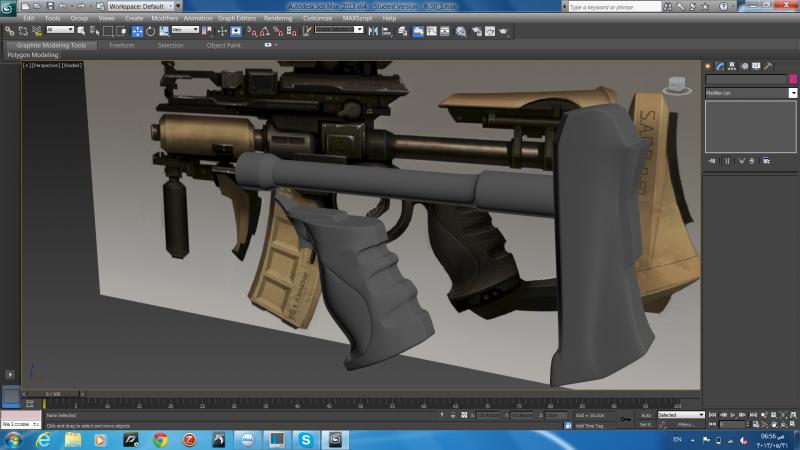Viewport: 800px width, 450px height.
Task: Select the Unlink Selection tool
Action: 23,31
